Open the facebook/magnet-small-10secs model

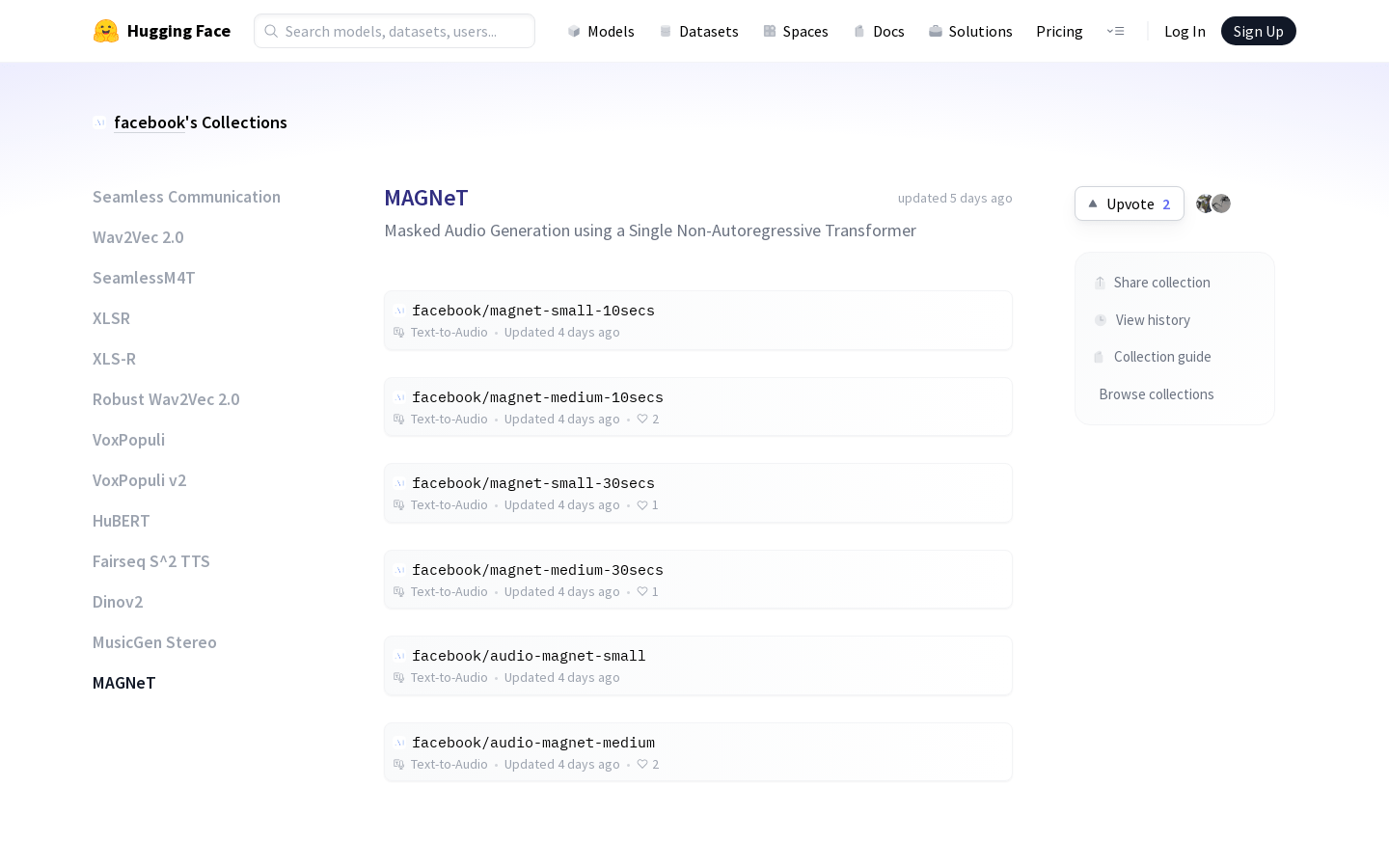[x=533, y=311]
